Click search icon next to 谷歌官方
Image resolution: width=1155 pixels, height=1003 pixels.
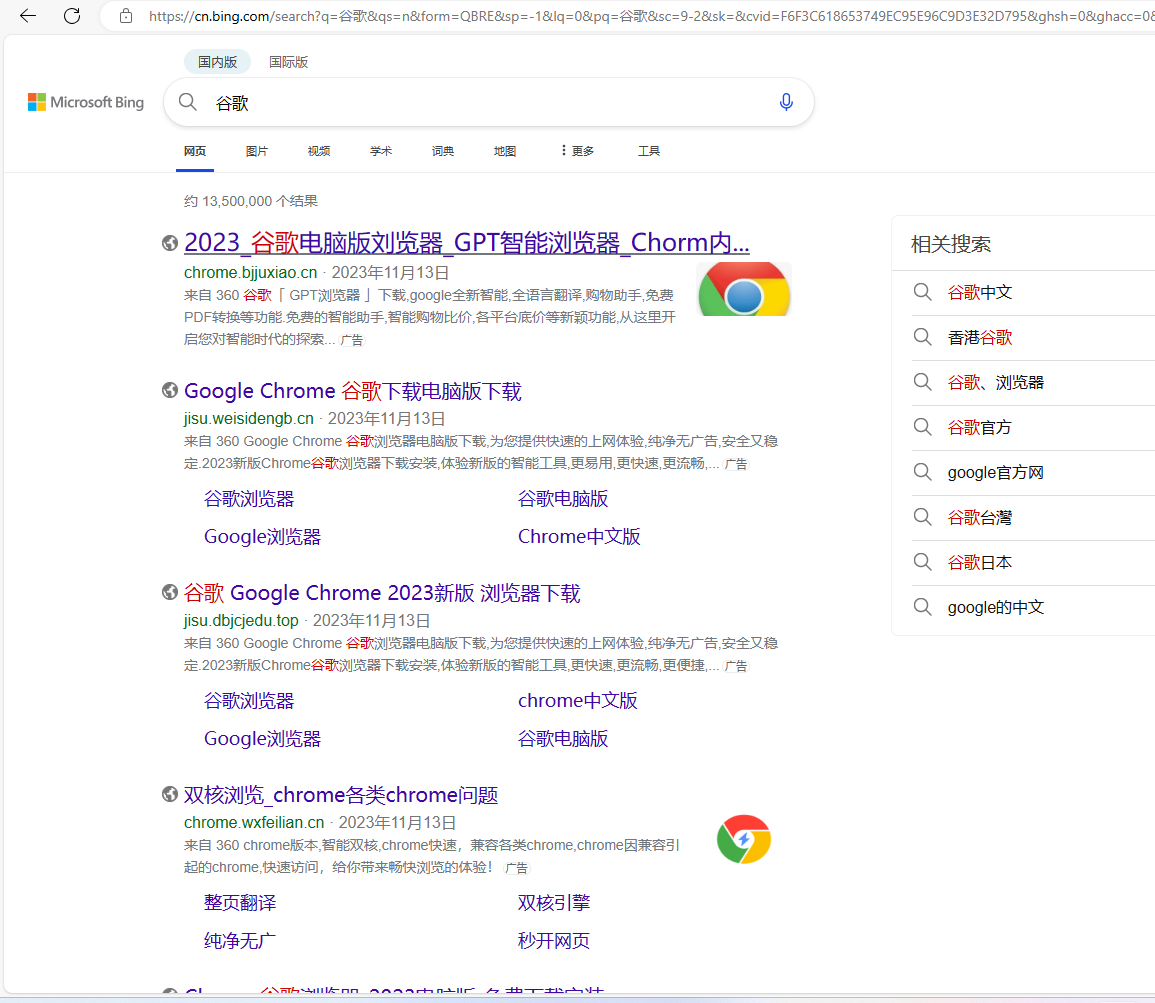point(922,426)
